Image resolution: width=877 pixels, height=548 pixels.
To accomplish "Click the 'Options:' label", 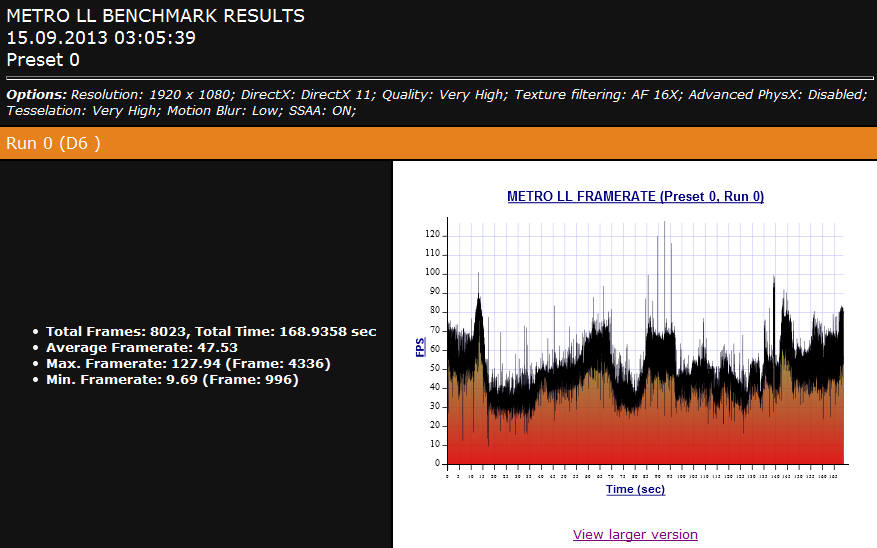I will point(36,95).
